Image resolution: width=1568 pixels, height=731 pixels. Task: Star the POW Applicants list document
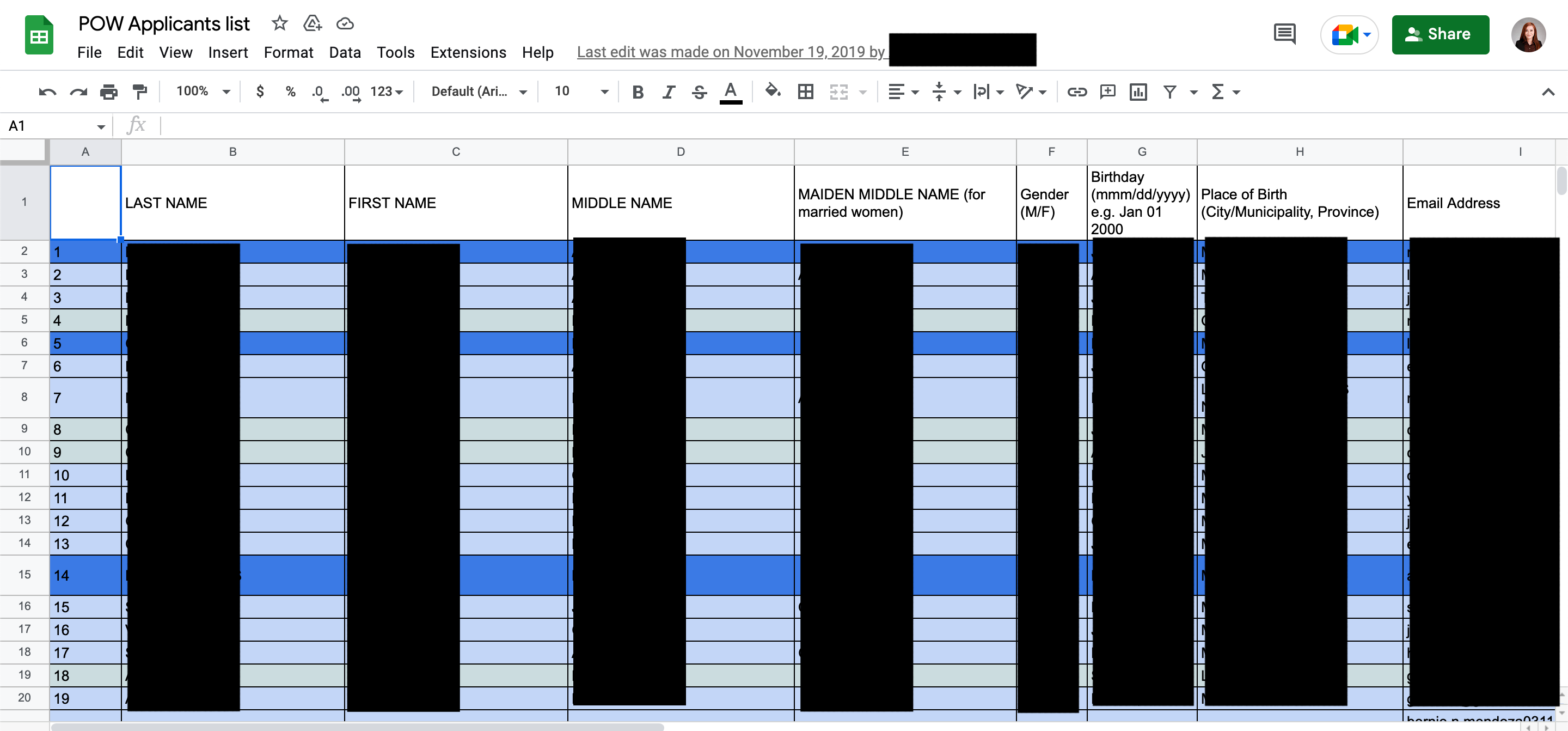[x=279, y=24]
